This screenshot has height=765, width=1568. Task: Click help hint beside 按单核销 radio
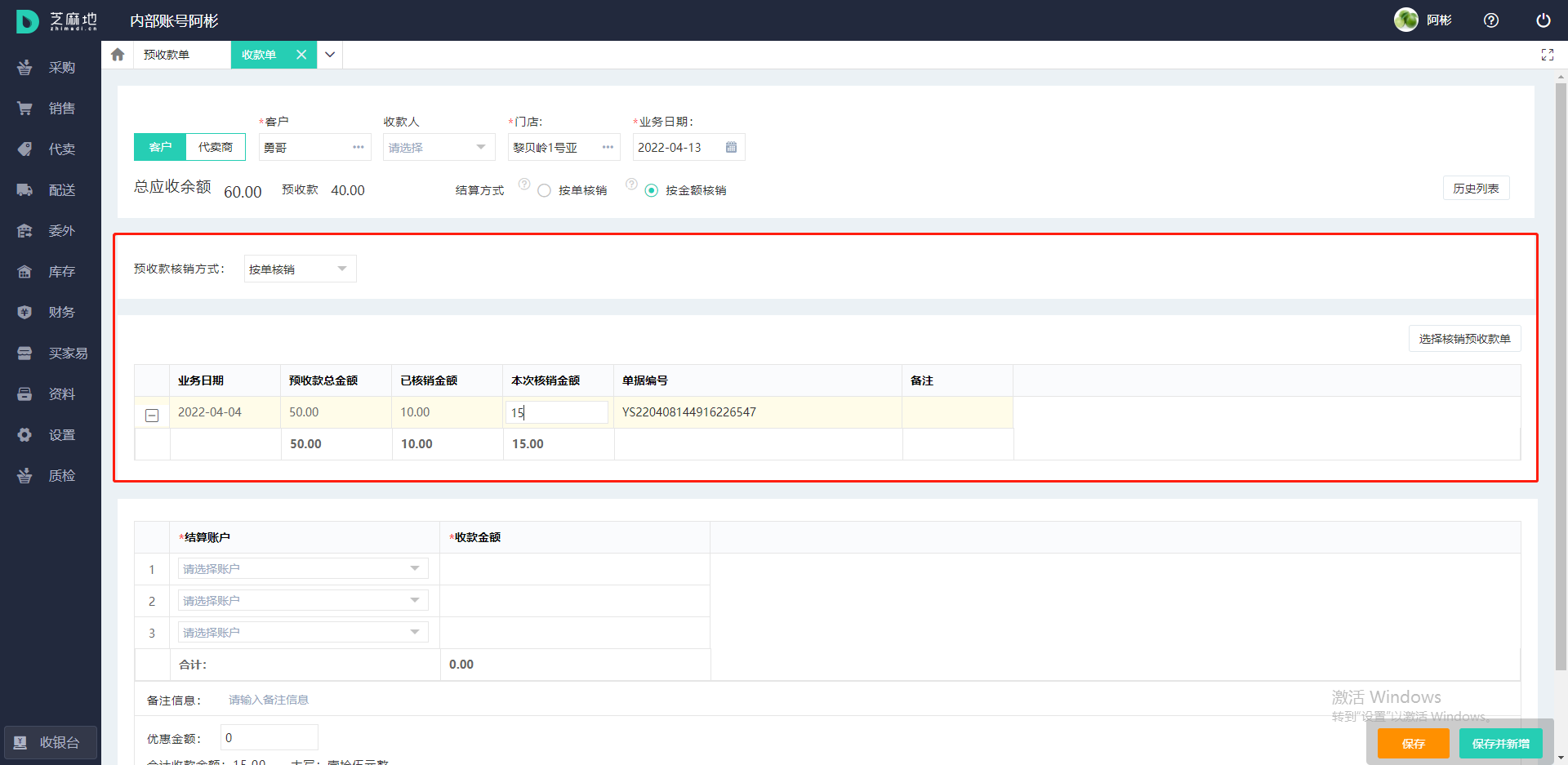(x=524, y=185)
